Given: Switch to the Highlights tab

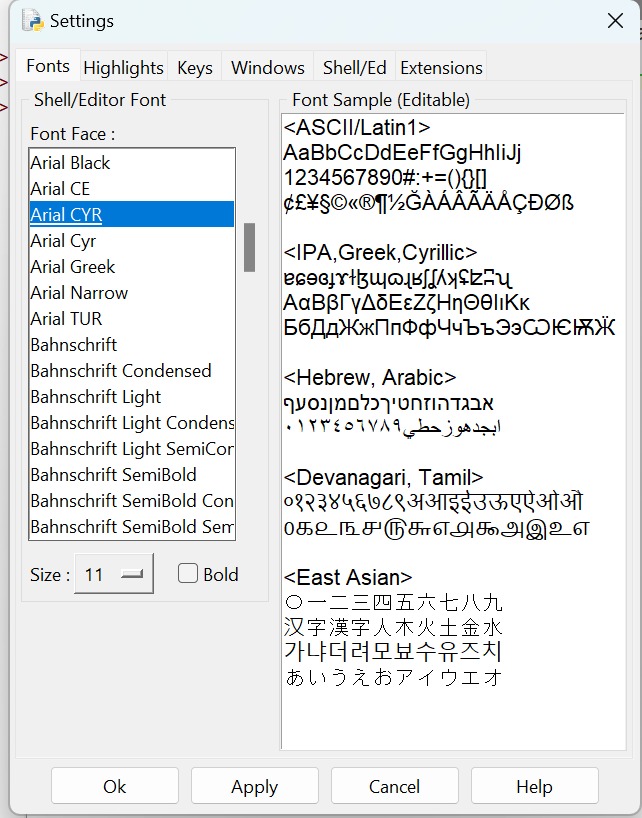Looking at the screenshot, I should [123, 67].
